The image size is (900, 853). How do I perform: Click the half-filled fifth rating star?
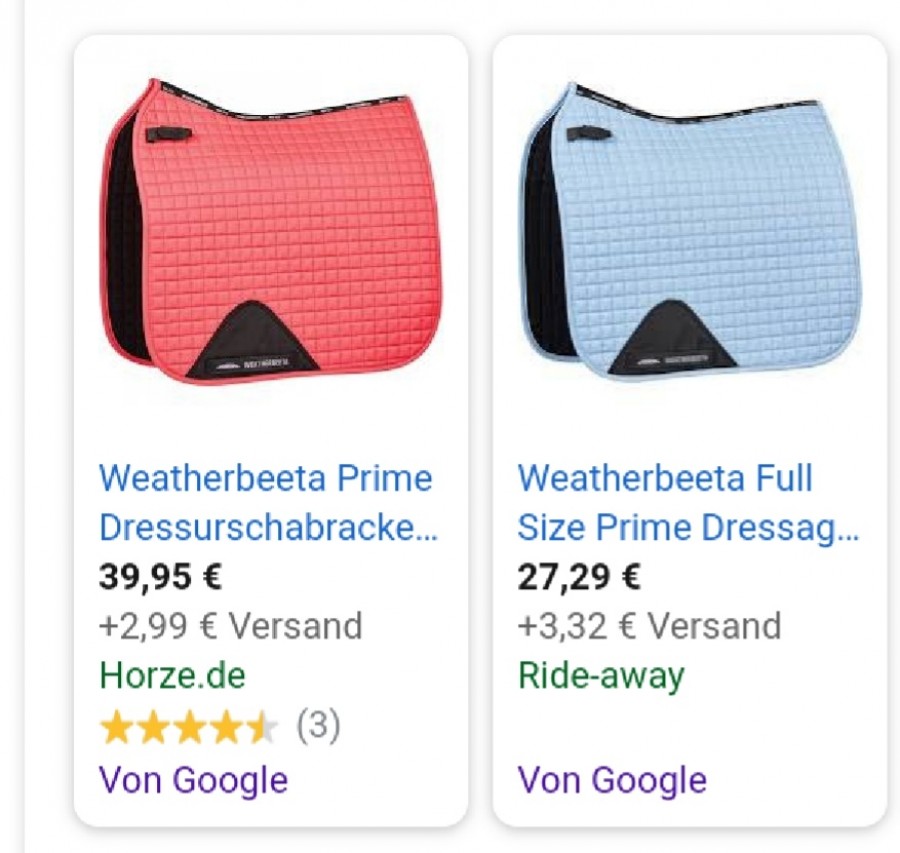[263, 727]
